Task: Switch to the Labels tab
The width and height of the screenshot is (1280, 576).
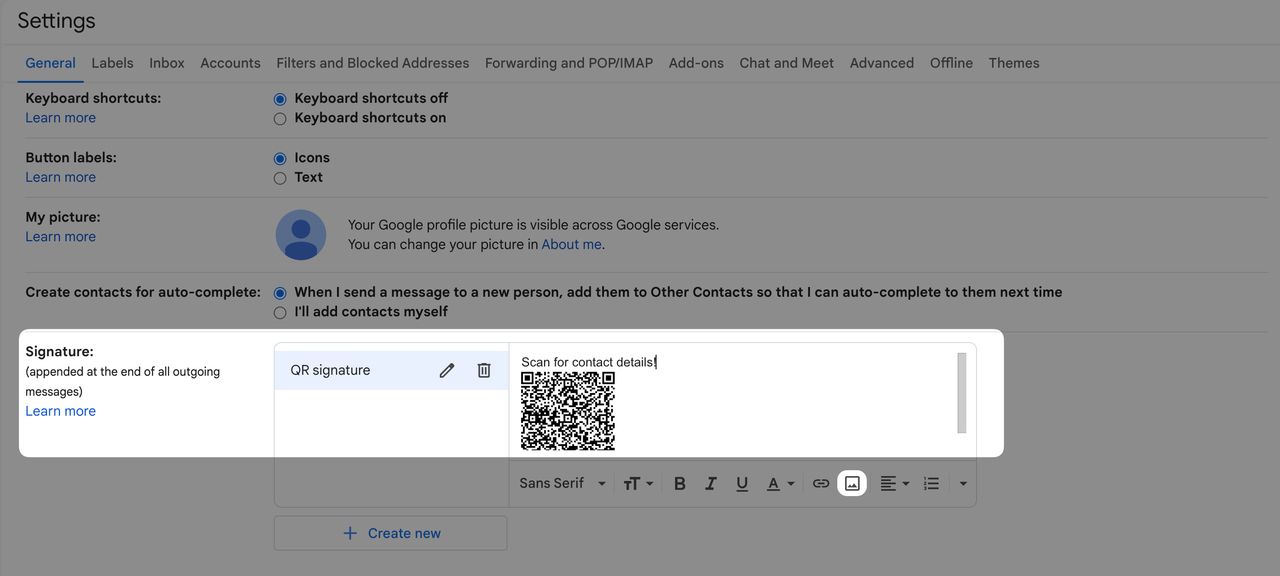Action: coord(112,63)
